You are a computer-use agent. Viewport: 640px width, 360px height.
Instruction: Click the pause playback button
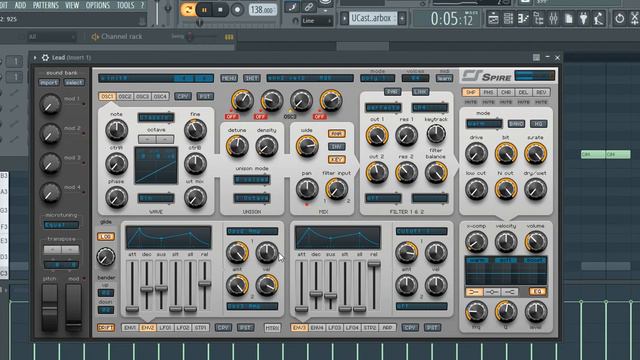pyautogui.click(x=204, y=9)
